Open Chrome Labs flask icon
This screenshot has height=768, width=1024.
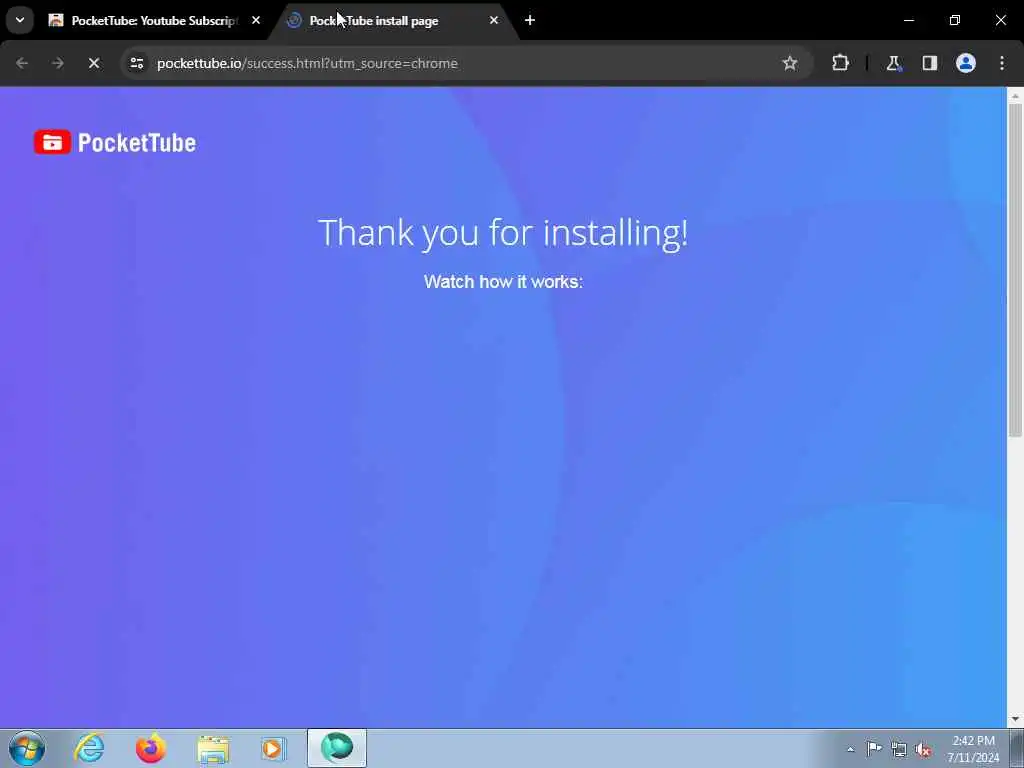click(x=893, y=63)
